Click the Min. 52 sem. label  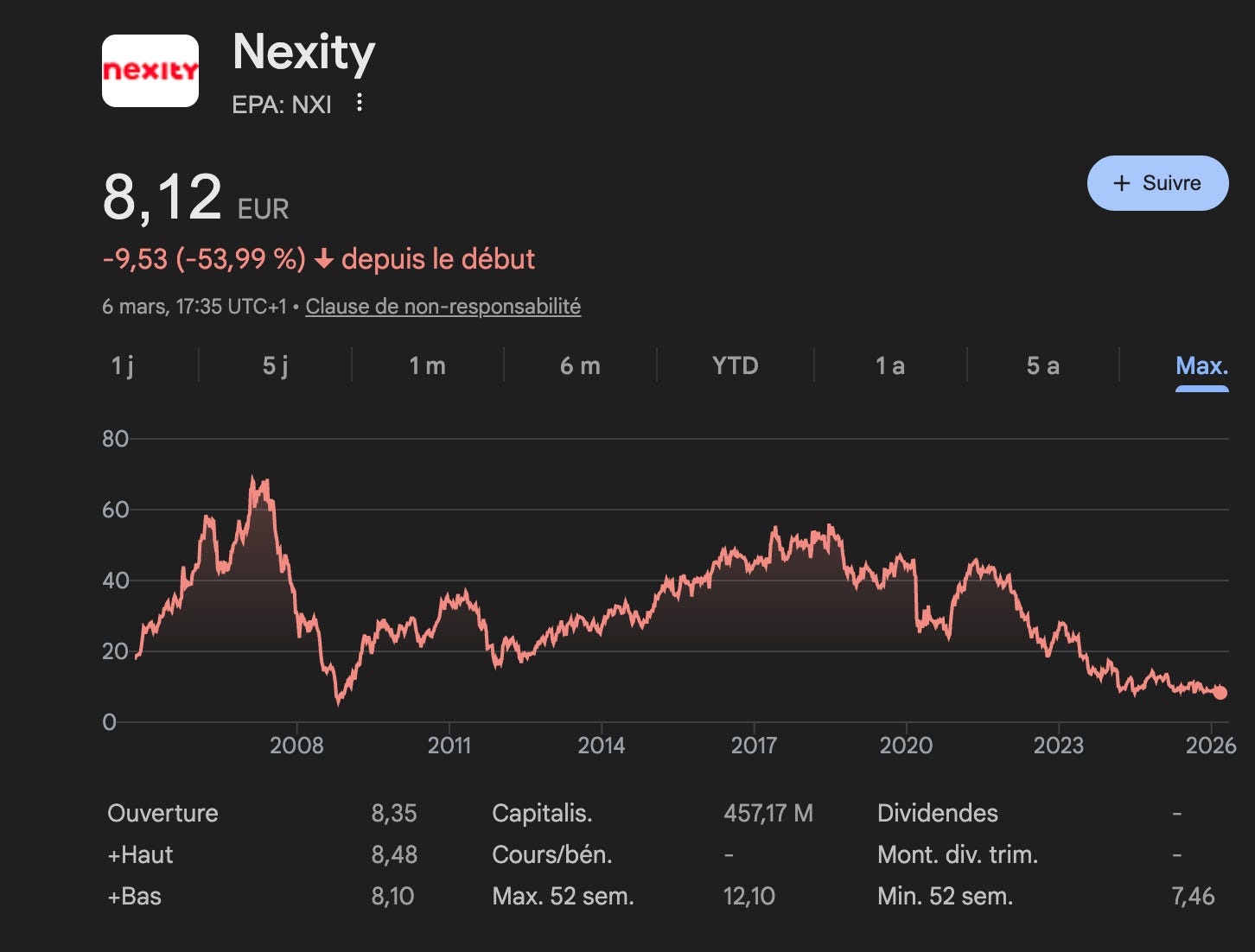[x=945, y=896]
